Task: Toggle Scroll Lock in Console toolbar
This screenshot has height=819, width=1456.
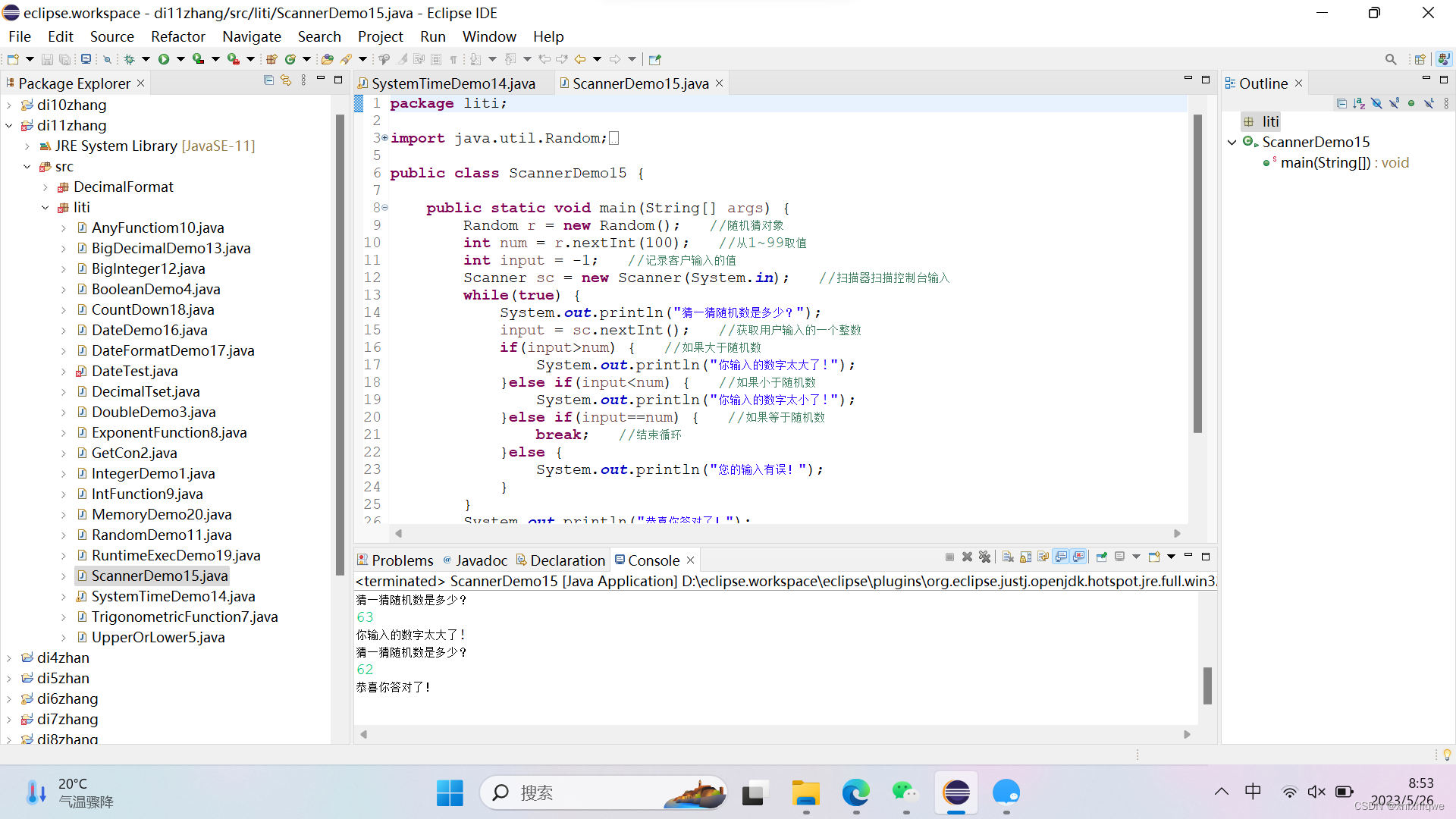Action: [x=1025, y=557]
